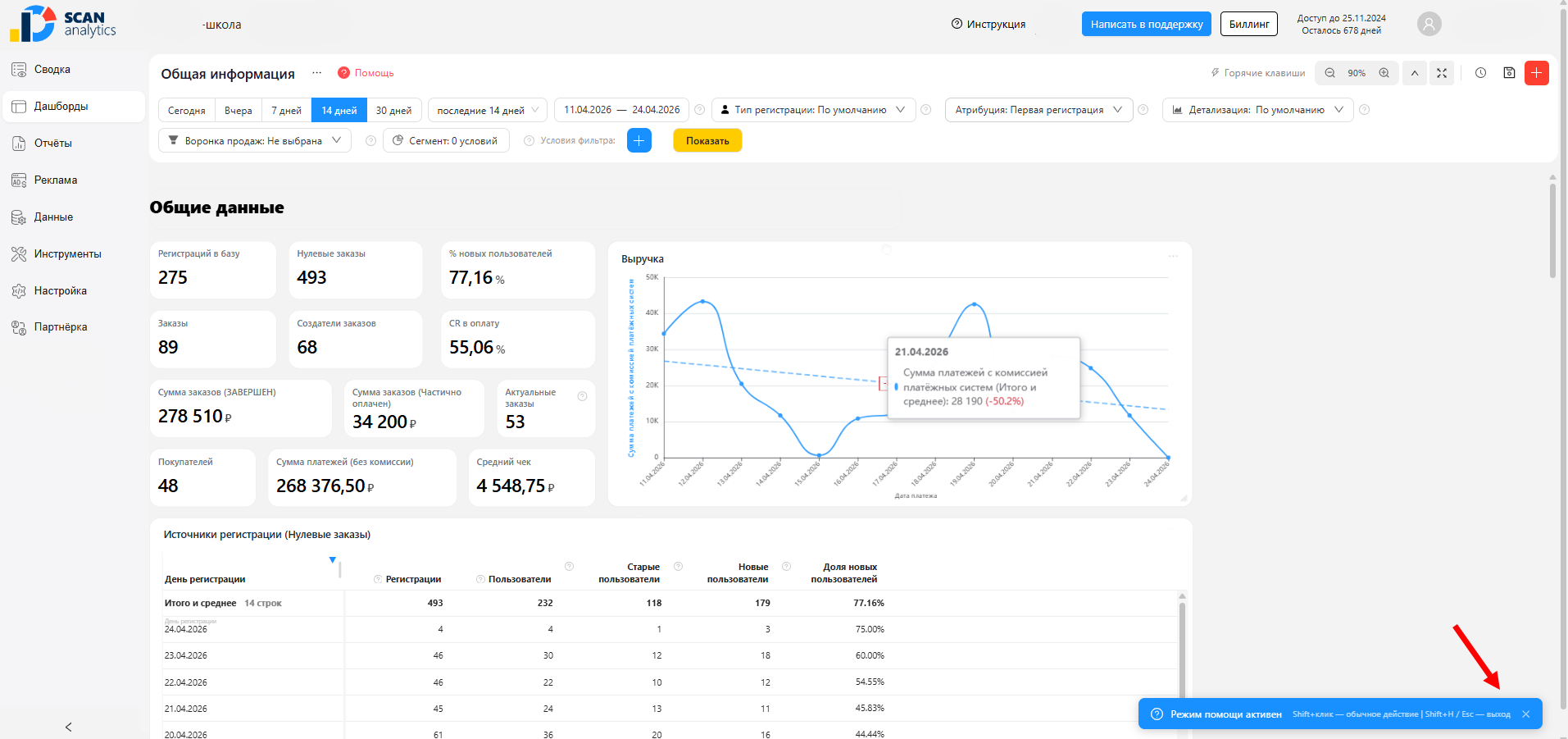Screen dimensions: 1568x739
Task: Open the Биллинг page
Action: point(1249,24)
